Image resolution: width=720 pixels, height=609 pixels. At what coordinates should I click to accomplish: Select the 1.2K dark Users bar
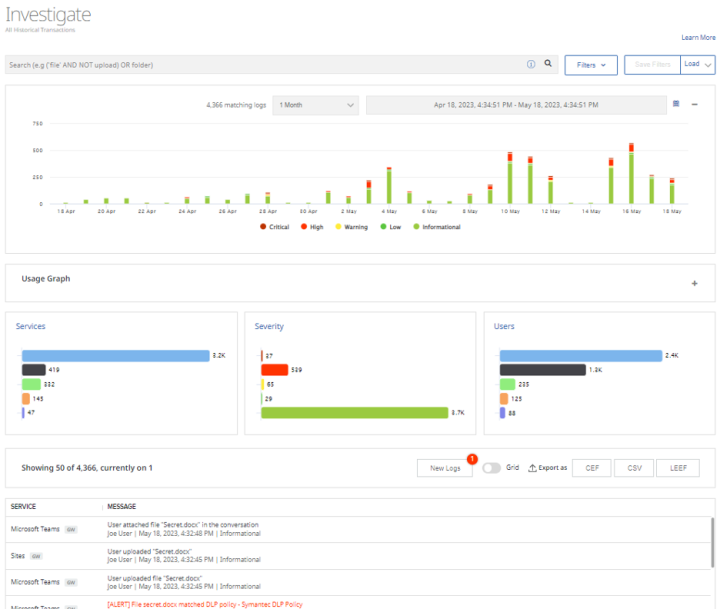543,370
